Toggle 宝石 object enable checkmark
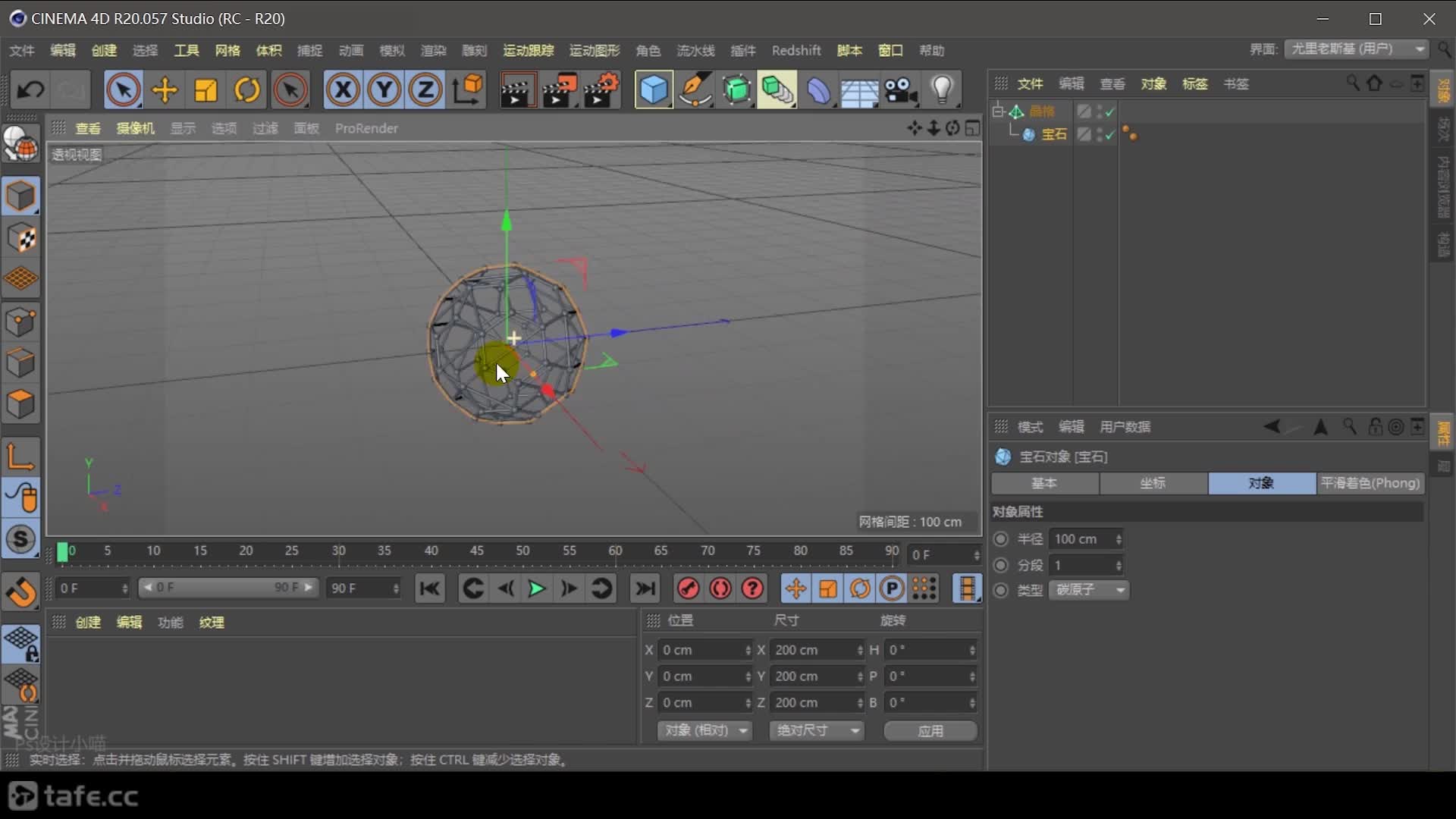This screenshot has width=1456, height=819. (x=1110, y=135)
